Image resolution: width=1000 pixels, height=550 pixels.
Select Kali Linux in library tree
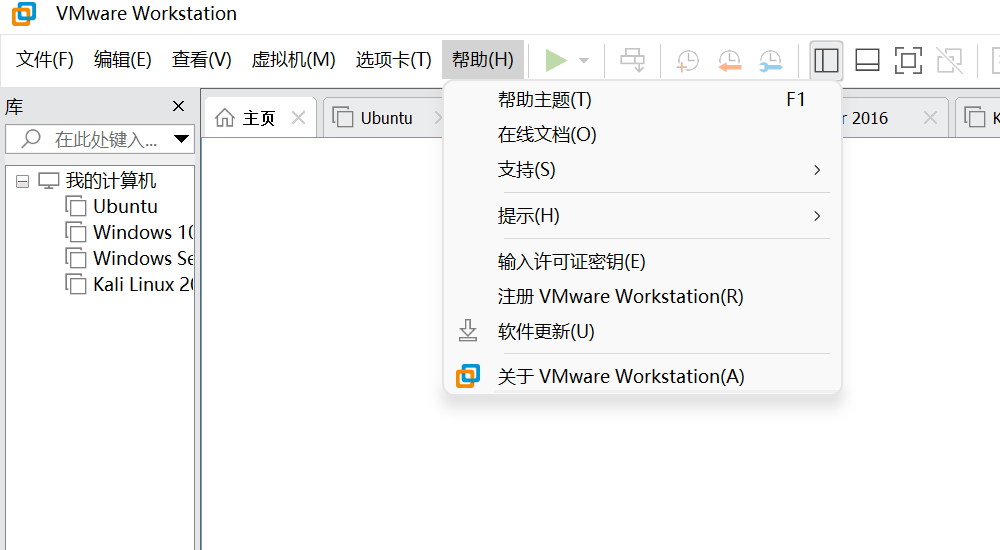[140, 284]
